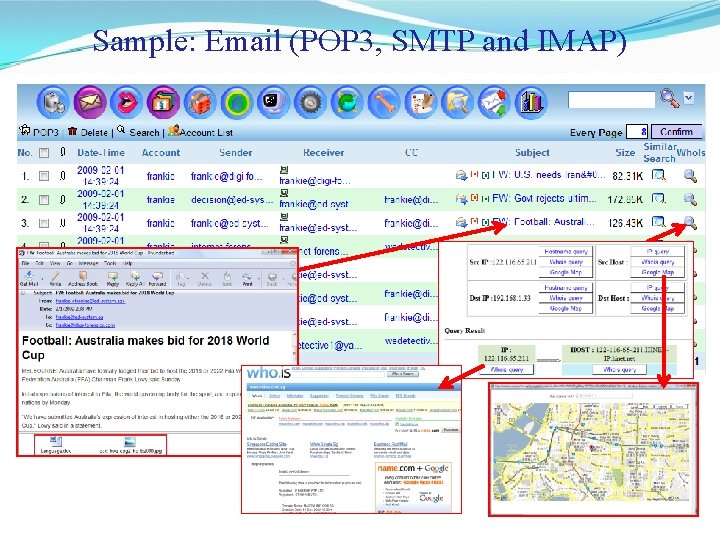Tick the checkbox for email row 2
720x540 pixels.
pos(44,200)
